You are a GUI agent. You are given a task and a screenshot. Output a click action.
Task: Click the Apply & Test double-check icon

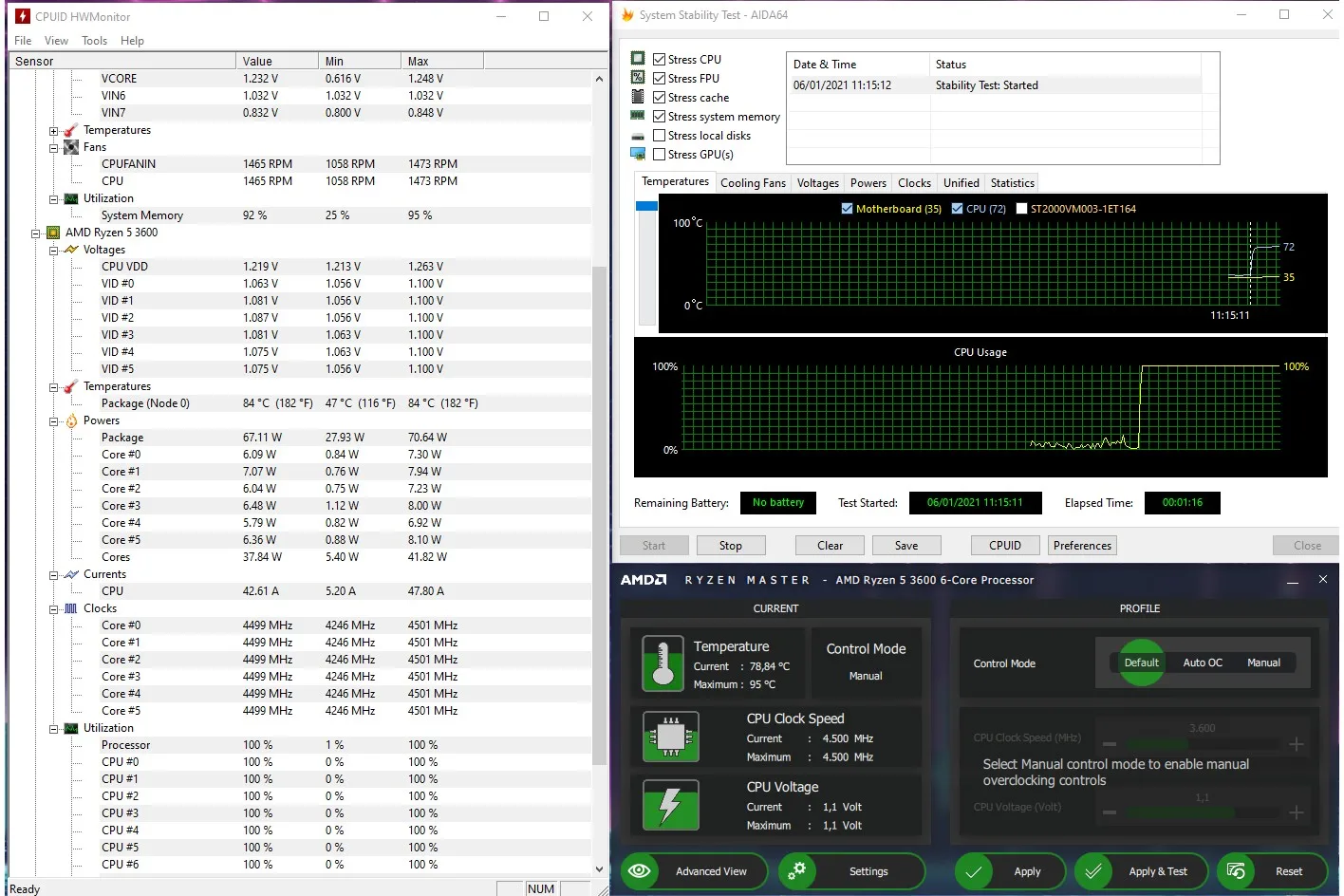click(x=1093, y=870)
